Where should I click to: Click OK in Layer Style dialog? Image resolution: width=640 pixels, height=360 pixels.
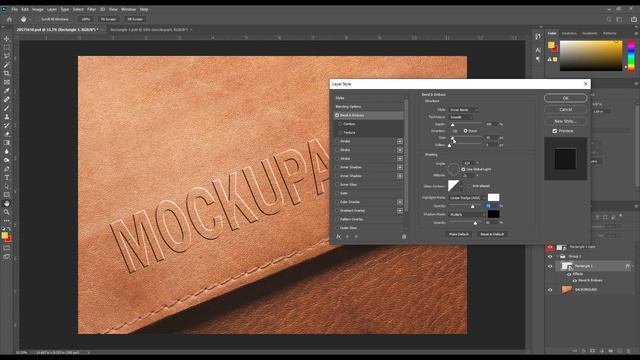tap(565, 98)
